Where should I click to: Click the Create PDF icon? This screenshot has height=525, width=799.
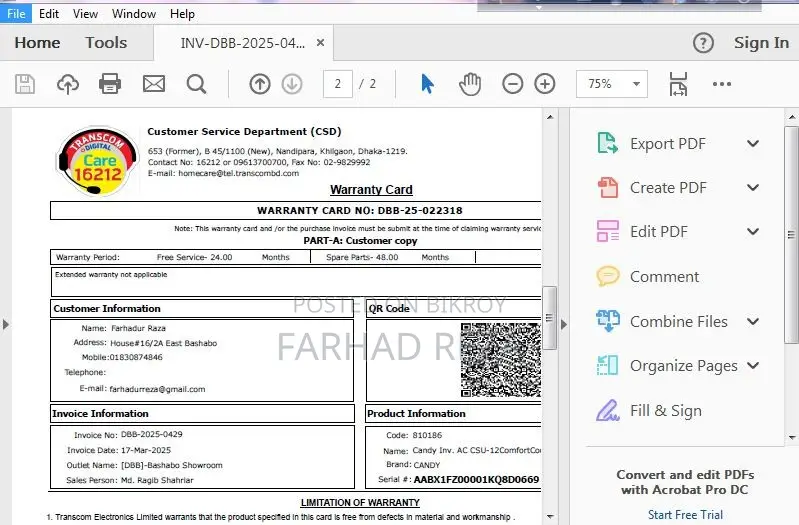click(607, 188)
